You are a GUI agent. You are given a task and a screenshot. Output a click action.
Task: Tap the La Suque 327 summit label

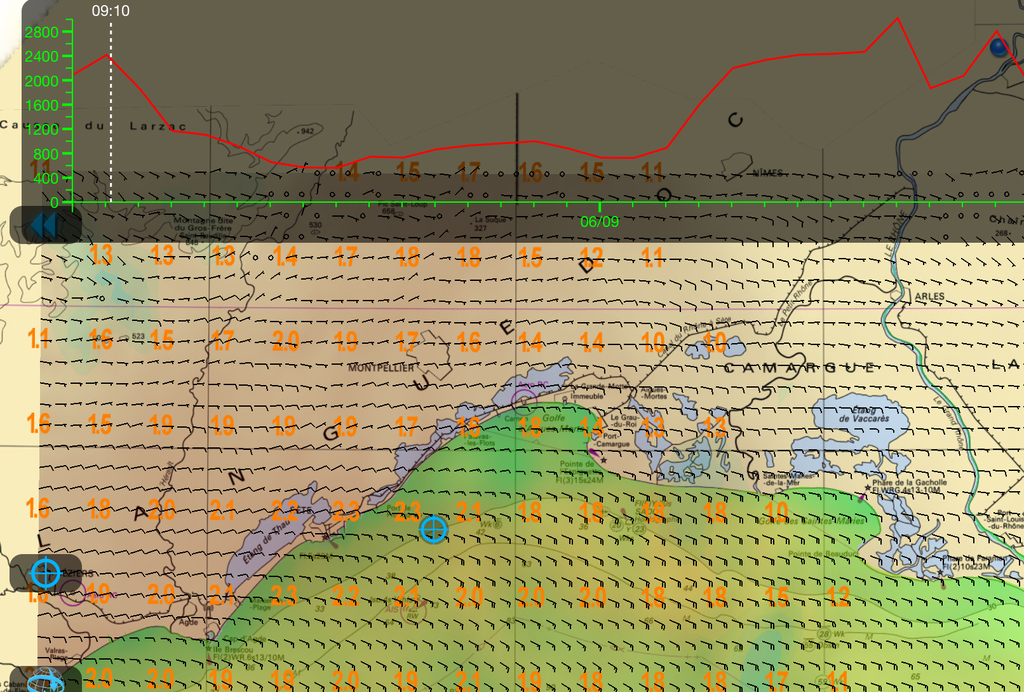coord(490,223)
